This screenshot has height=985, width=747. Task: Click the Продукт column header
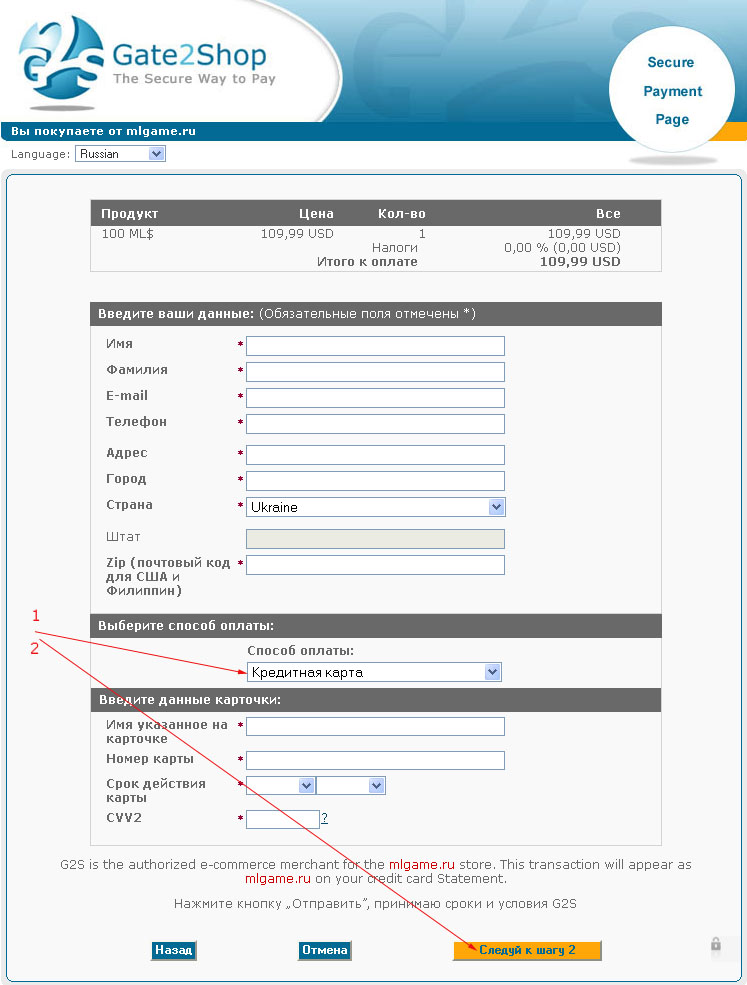coord(129,214)
